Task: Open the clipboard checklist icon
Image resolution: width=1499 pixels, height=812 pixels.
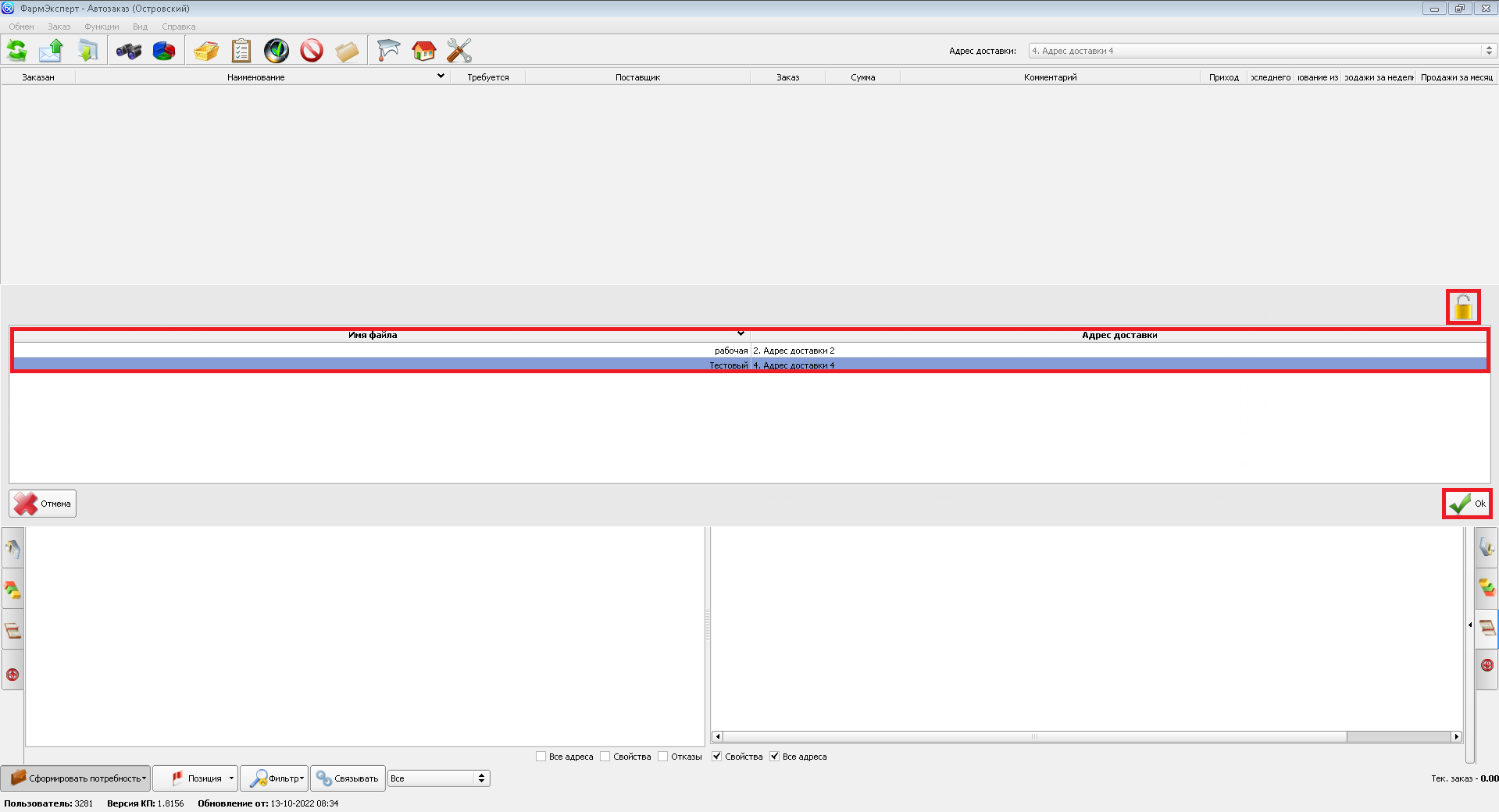Action: [x=241, y=52]
